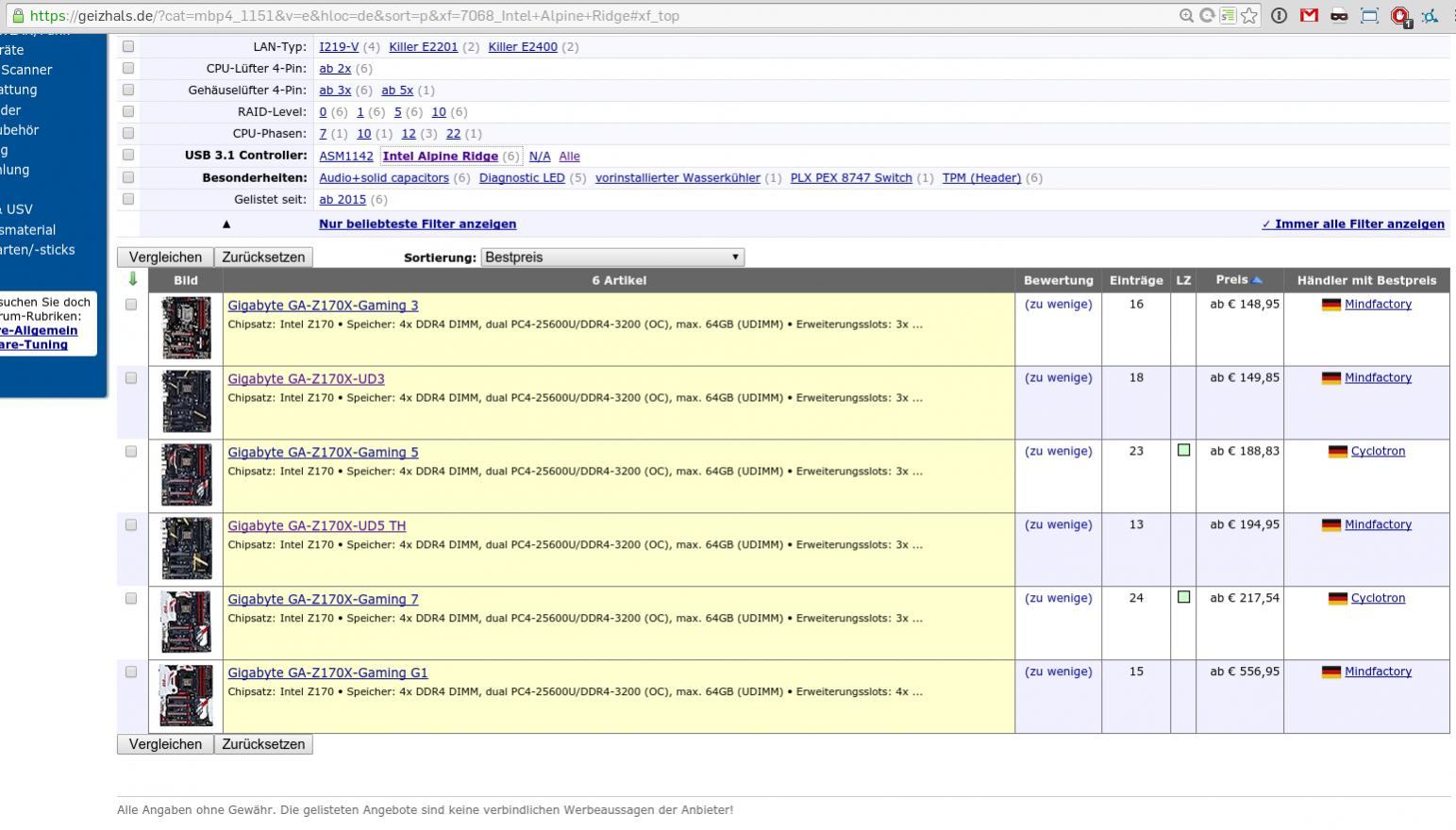Screen dimensions: 1456x830
Task: Open the Gigabyte GA-Z170X-Gaming 7 link
Action: 323,599
